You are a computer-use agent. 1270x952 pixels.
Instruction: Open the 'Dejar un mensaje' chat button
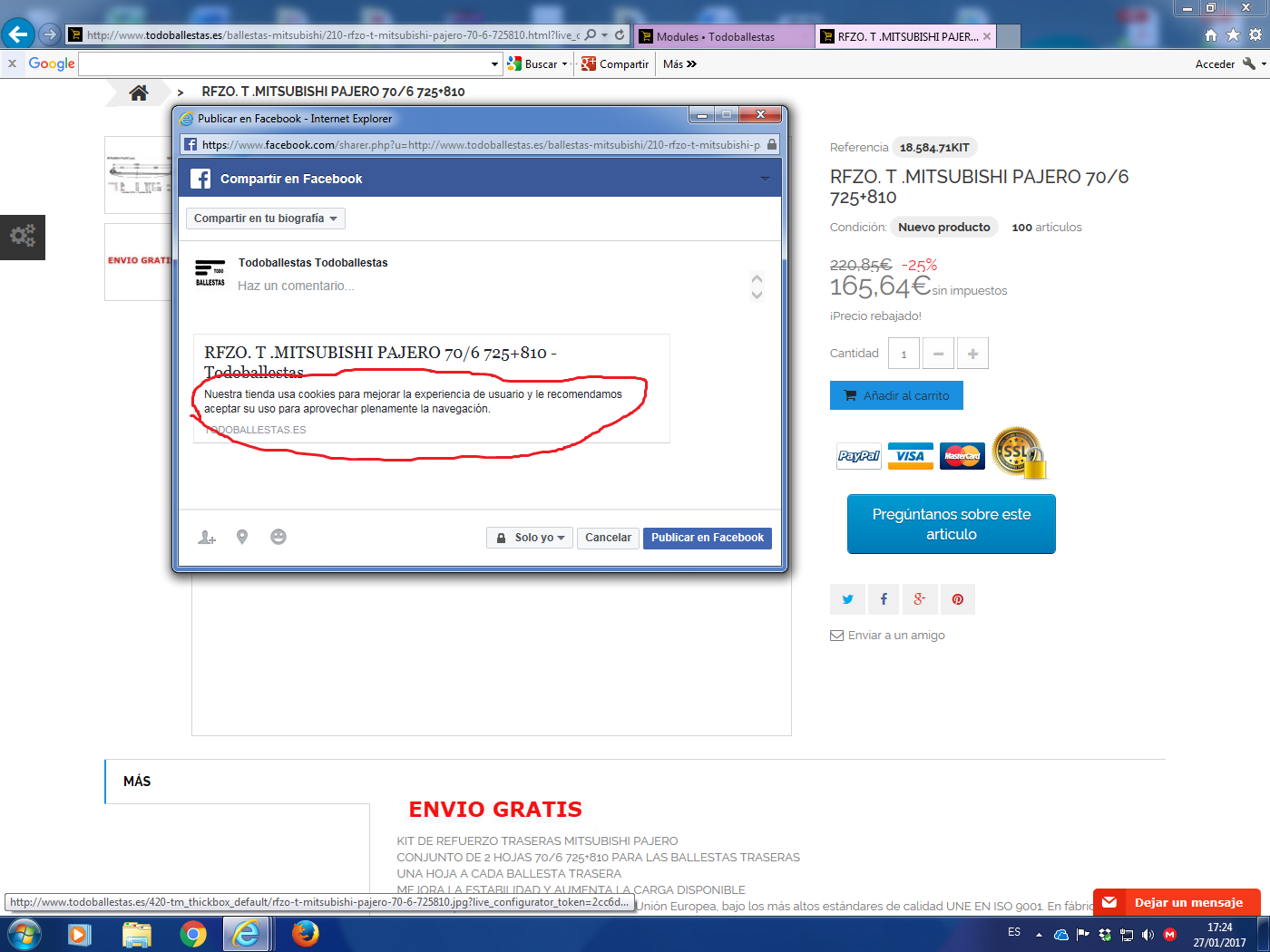[x=1177, y=902]
